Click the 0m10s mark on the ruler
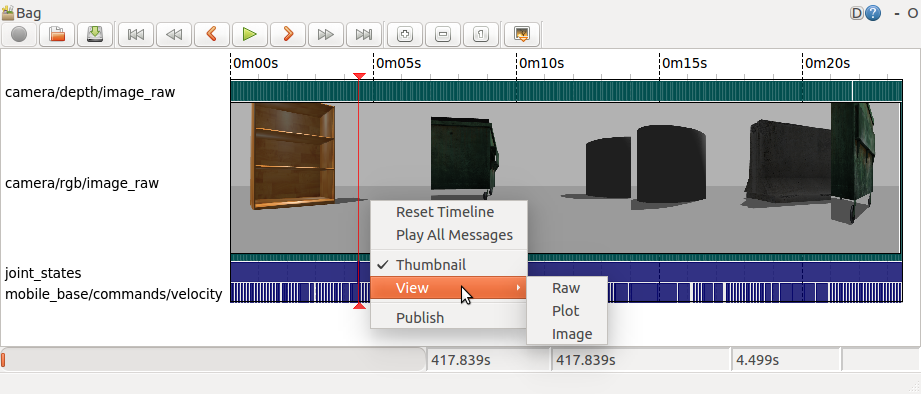Image resolution: width=921 pixels, height=394 pixels. [541, 63]
